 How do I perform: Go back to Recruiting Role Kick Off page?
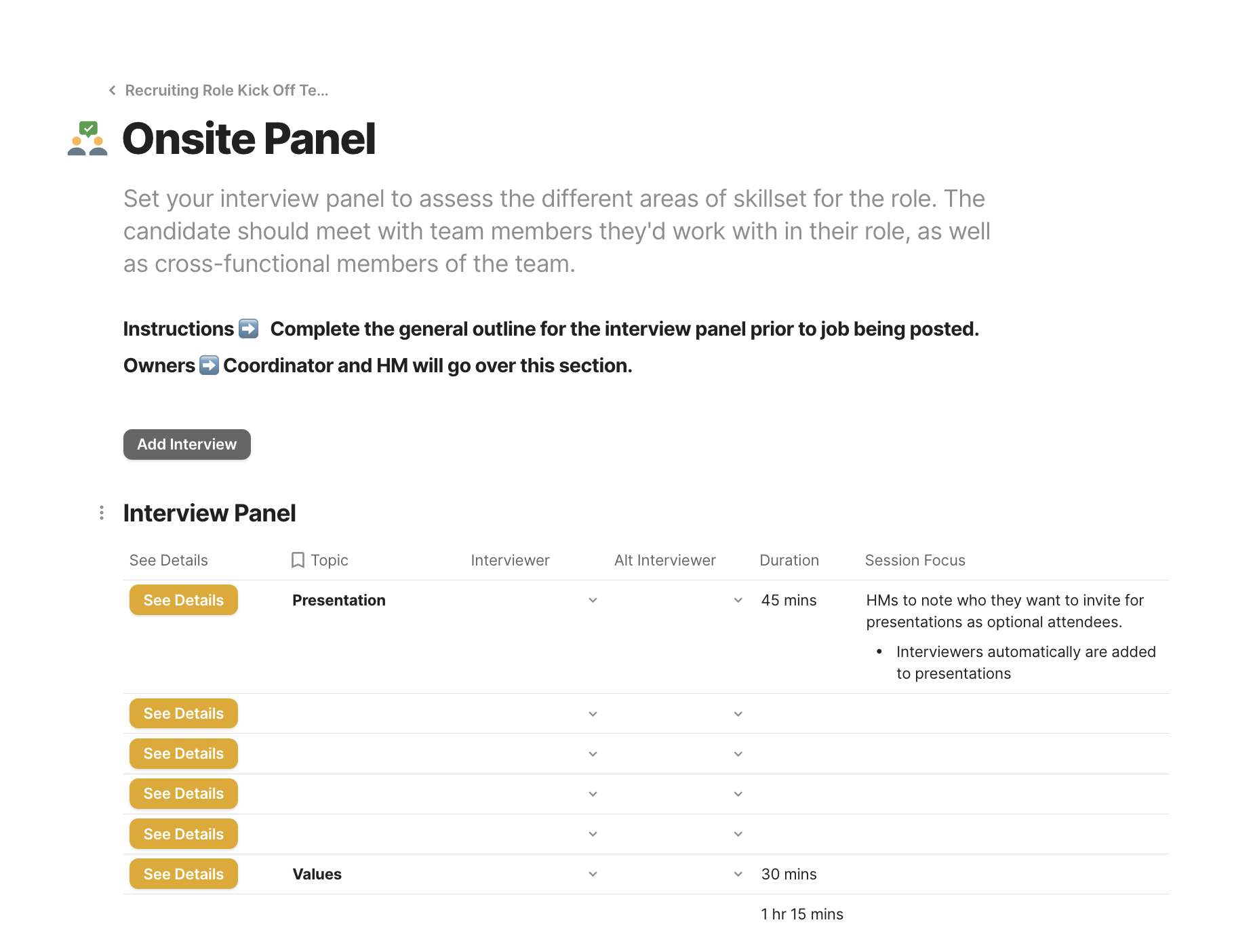[226, 90]
